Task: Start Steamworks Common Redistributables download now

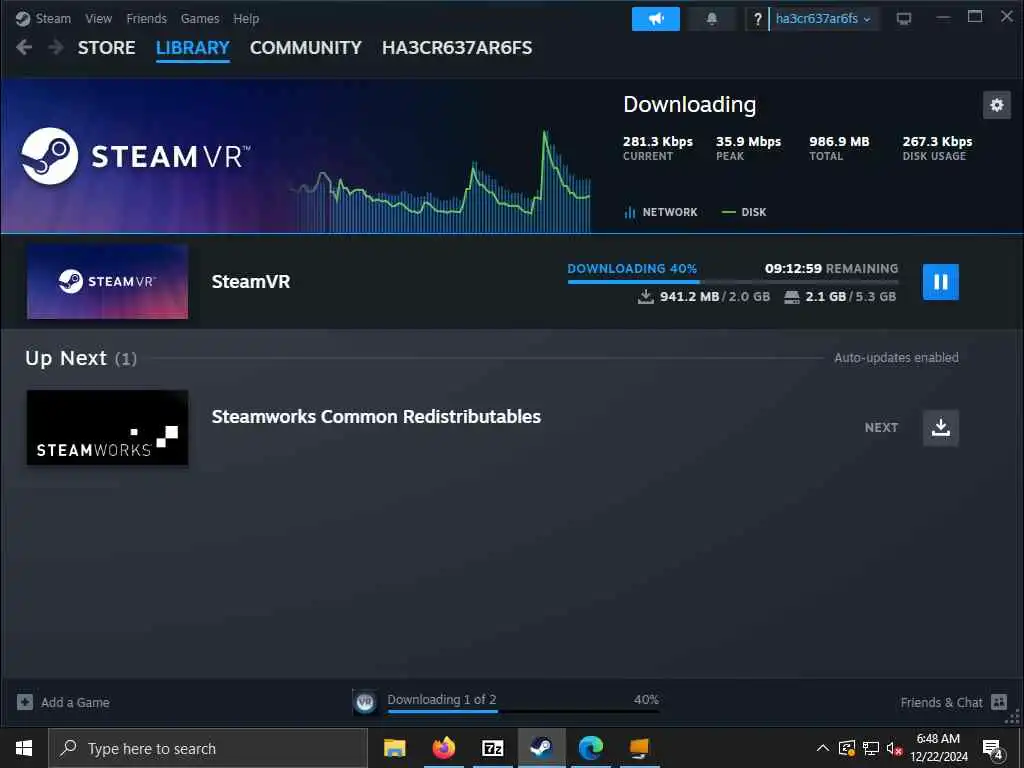Action: [940, 428]
